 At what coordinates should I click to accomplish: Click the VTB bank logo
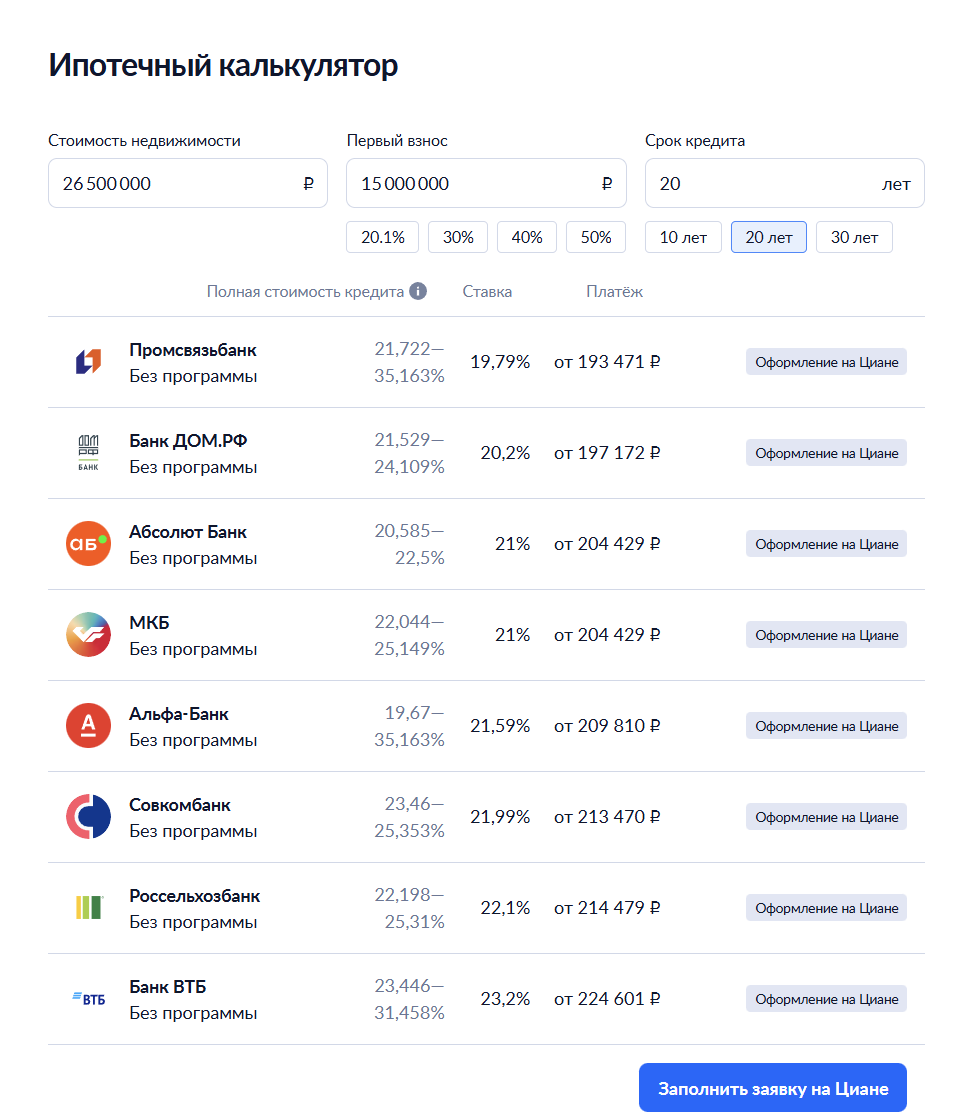[x=88, y=999]
